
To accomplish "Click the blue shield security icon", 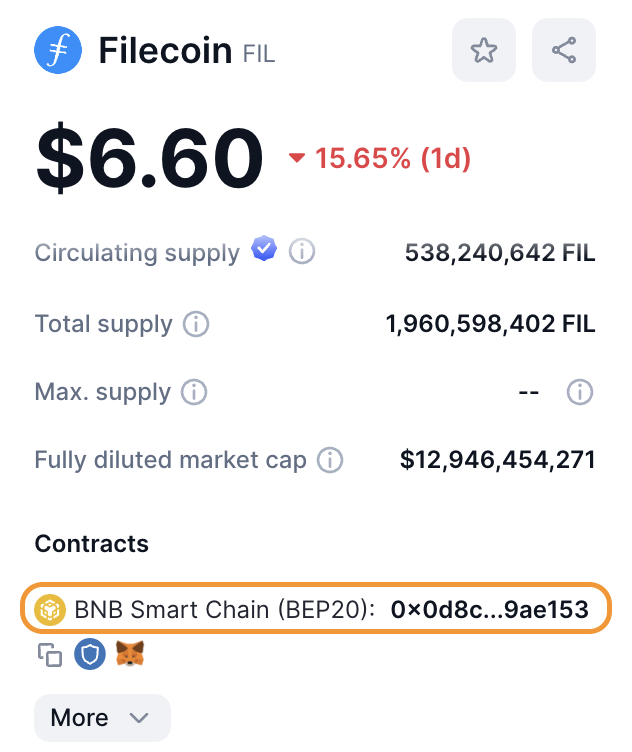I will (x=90, y=655).
